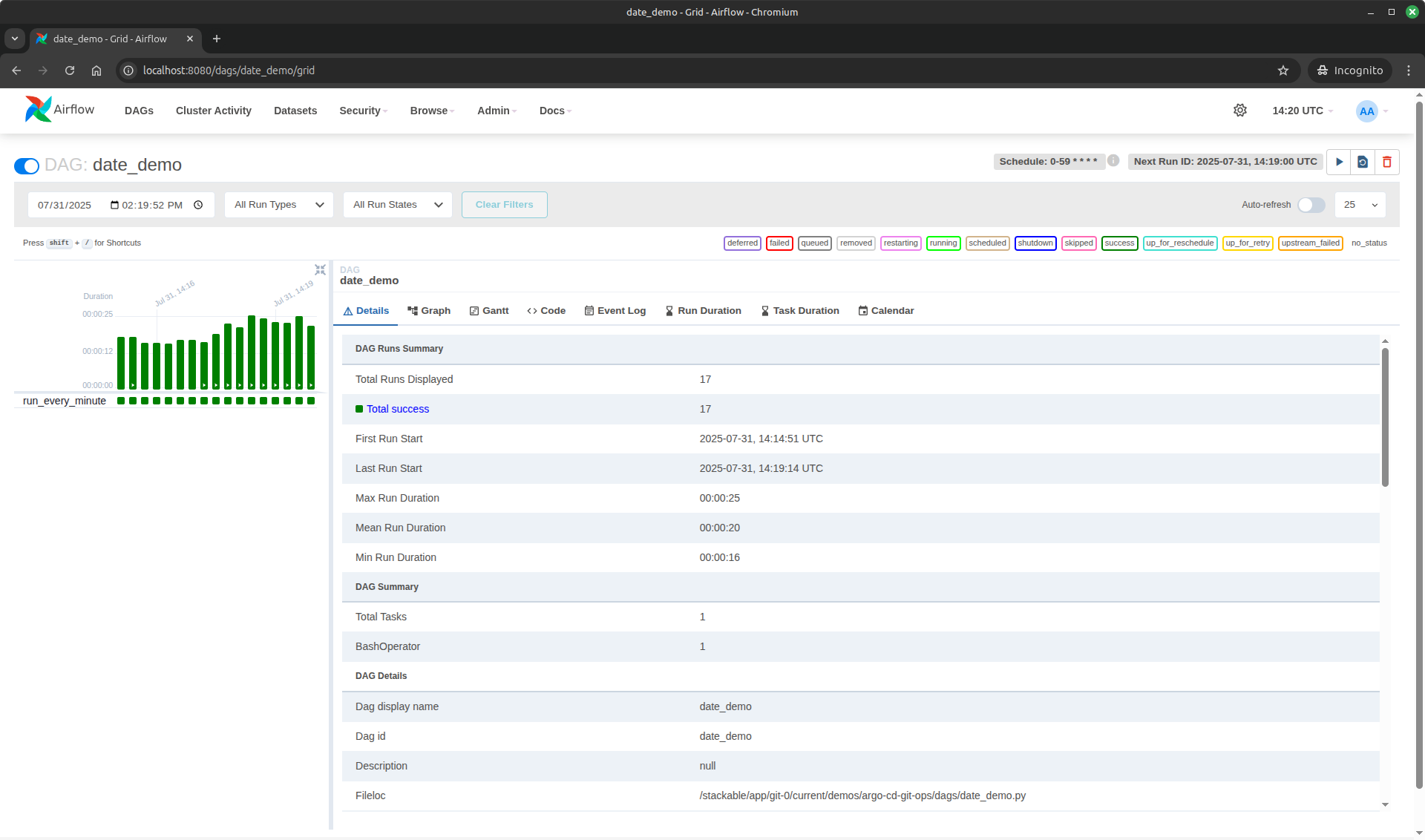Viewport: 1425px width, 840px height.
Task: Click the reparse DAG refresh icon
Action: pos(1363,162)
